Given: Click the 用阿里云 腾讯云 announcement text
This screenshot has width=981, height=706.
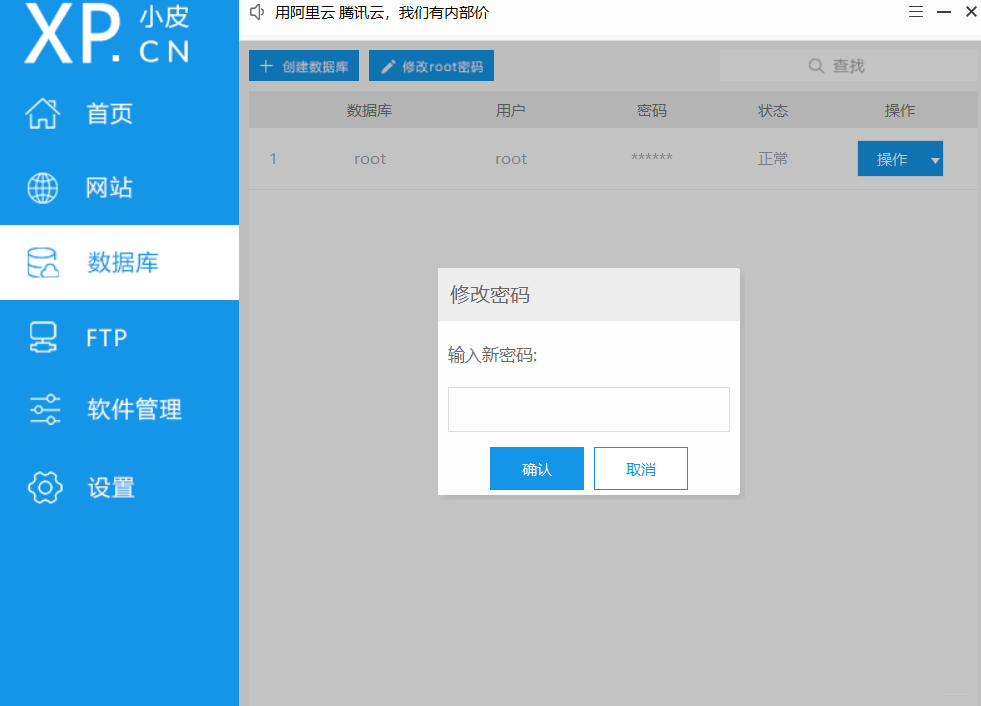Looking at the screenshot, I should click(382, 13).
